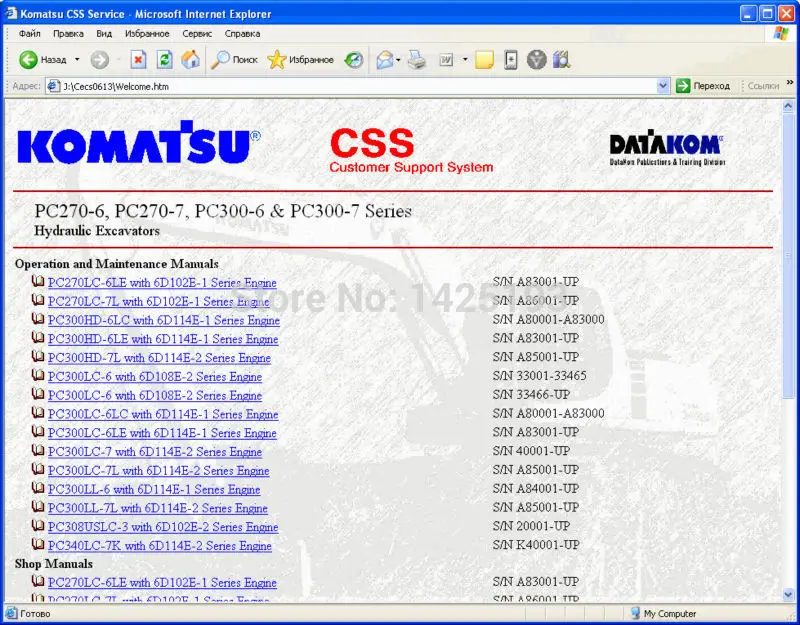Click the Stop loading icon

[139, 59]
